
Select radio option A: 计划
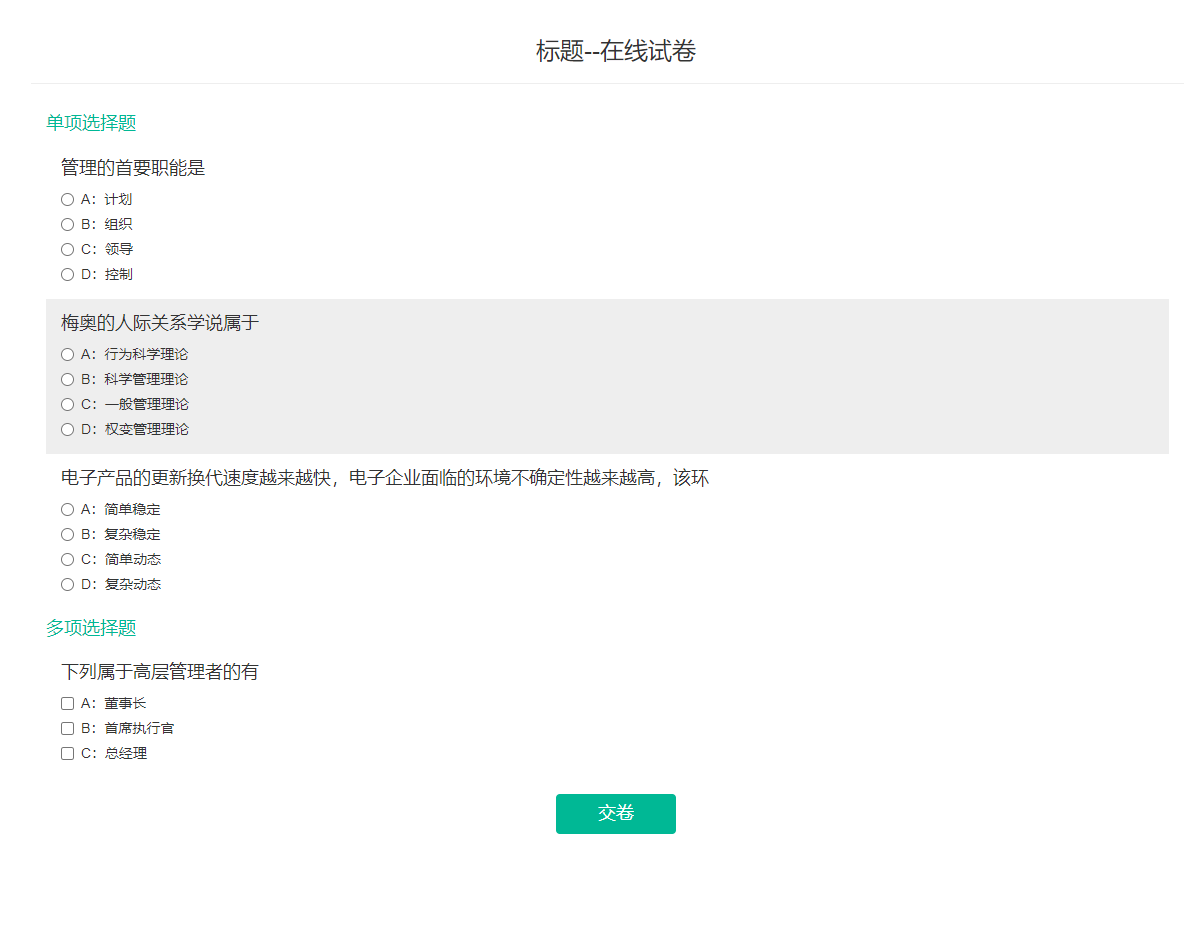[x=67, y=199]
